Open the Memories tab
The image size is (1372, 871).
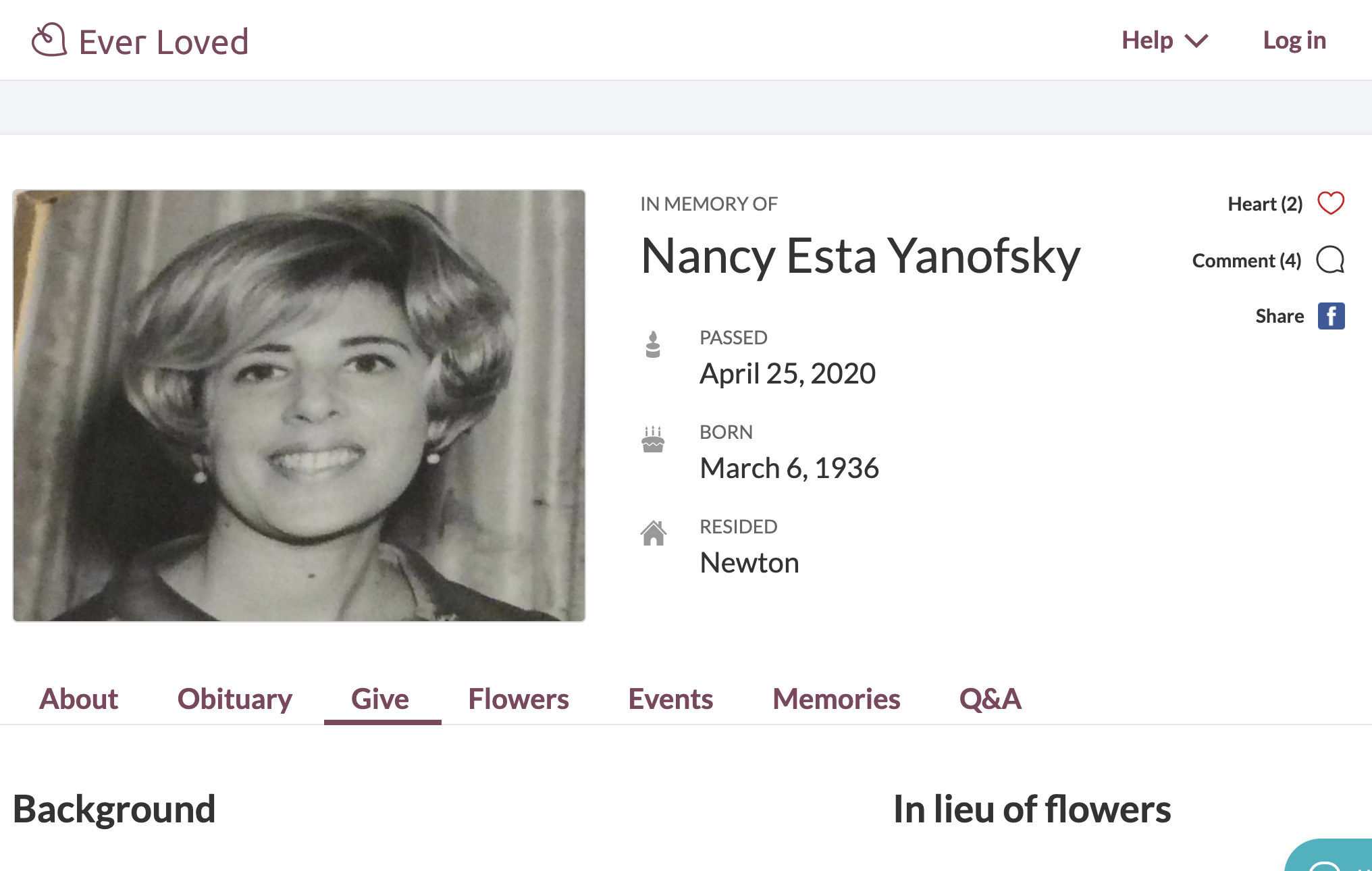tap(836, 699)
